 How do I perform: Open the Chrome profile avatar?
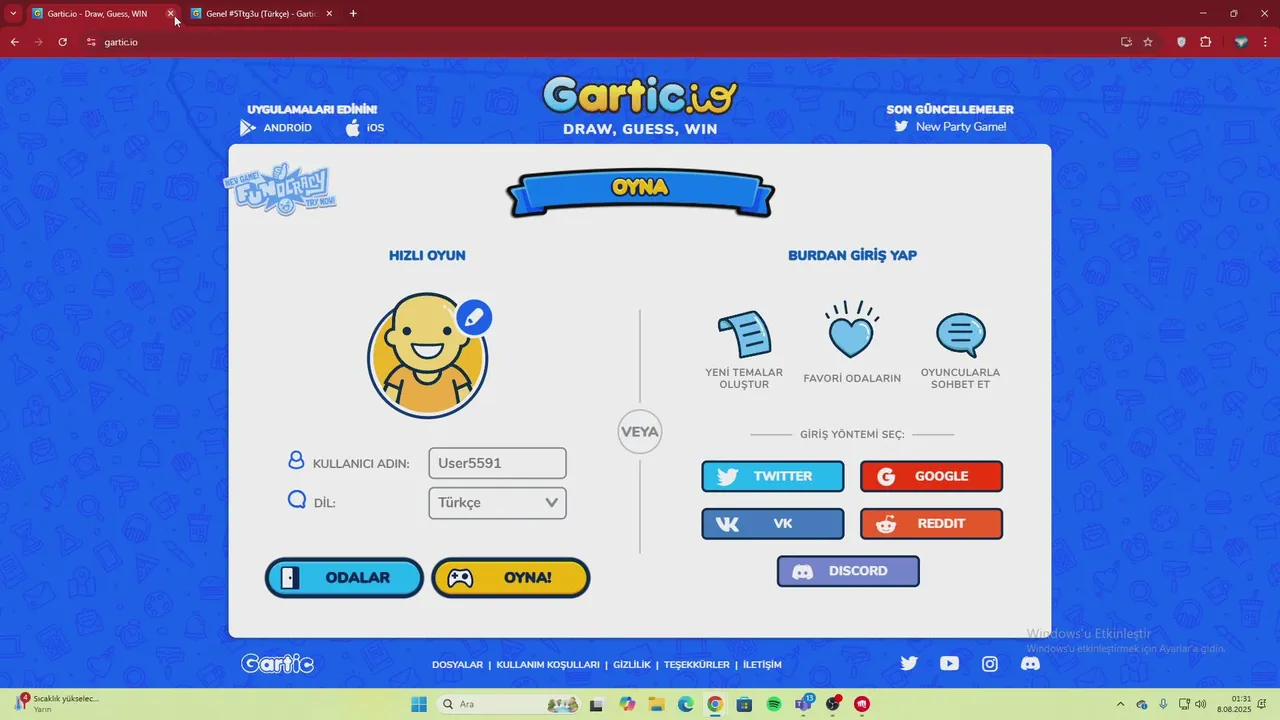[1241, 42]
